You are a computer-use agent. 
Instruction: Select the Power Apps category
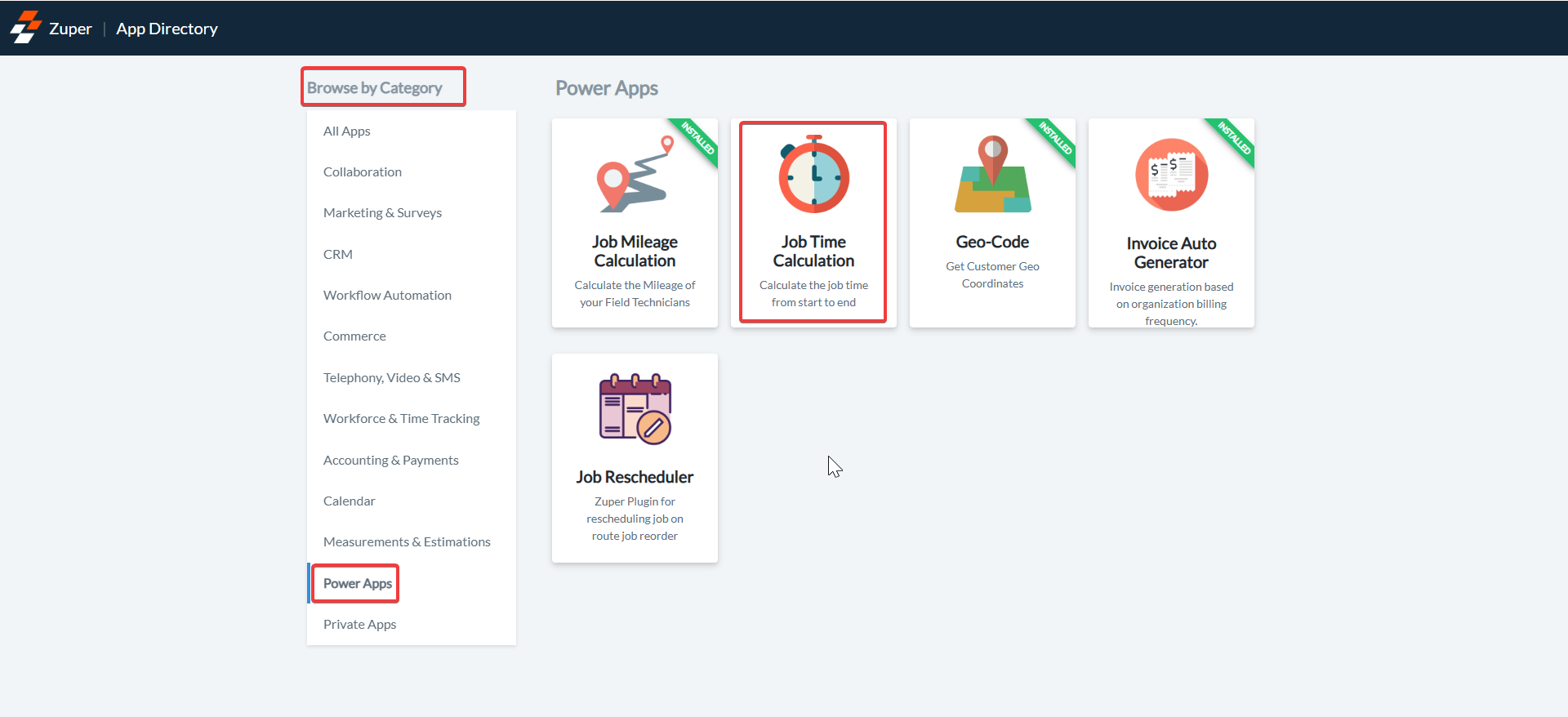pyautogui.click(x=412, y=583)
